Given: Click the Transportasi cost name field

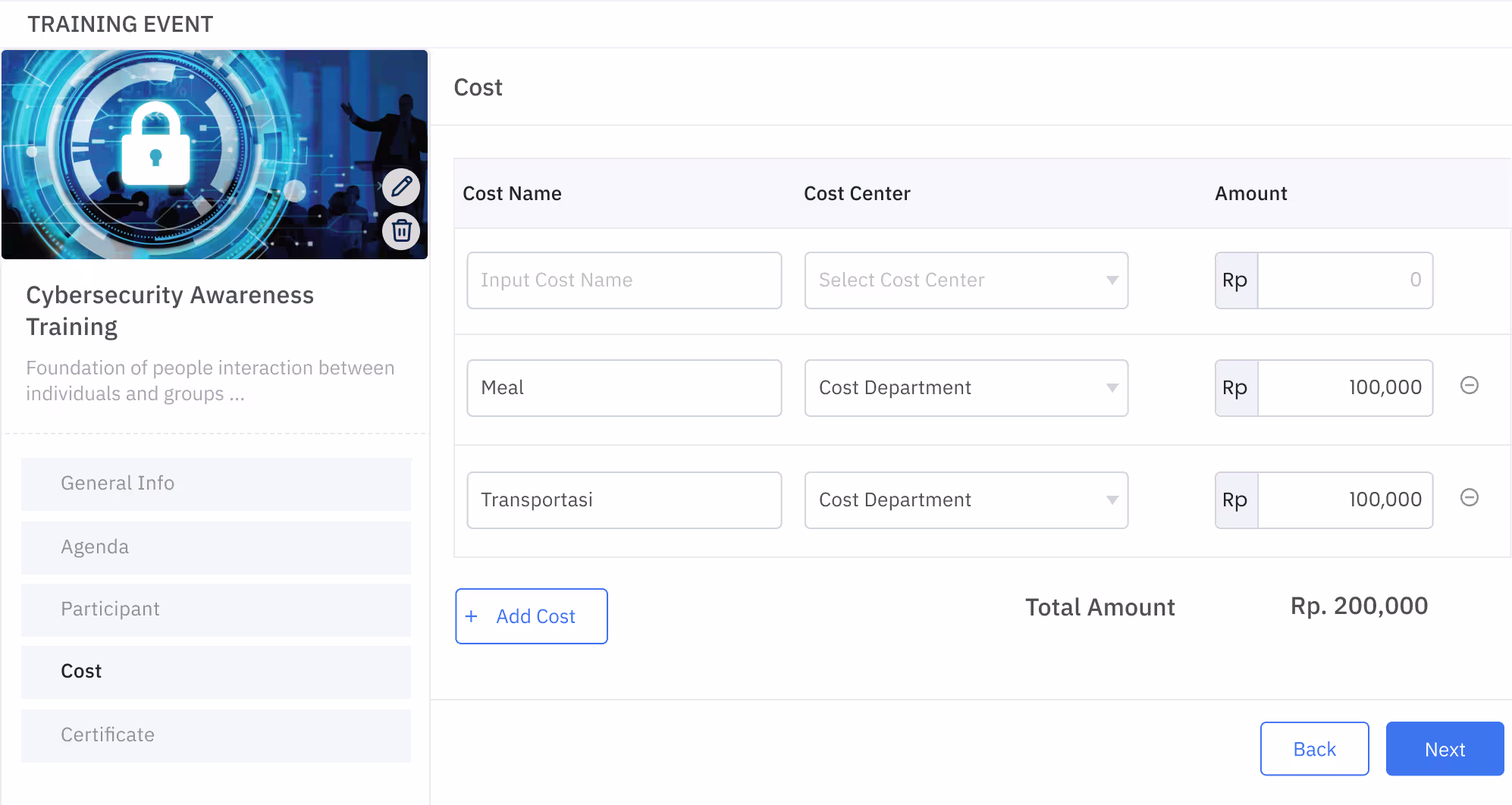Looking at the screenshot, I should (x=624, y=500).
